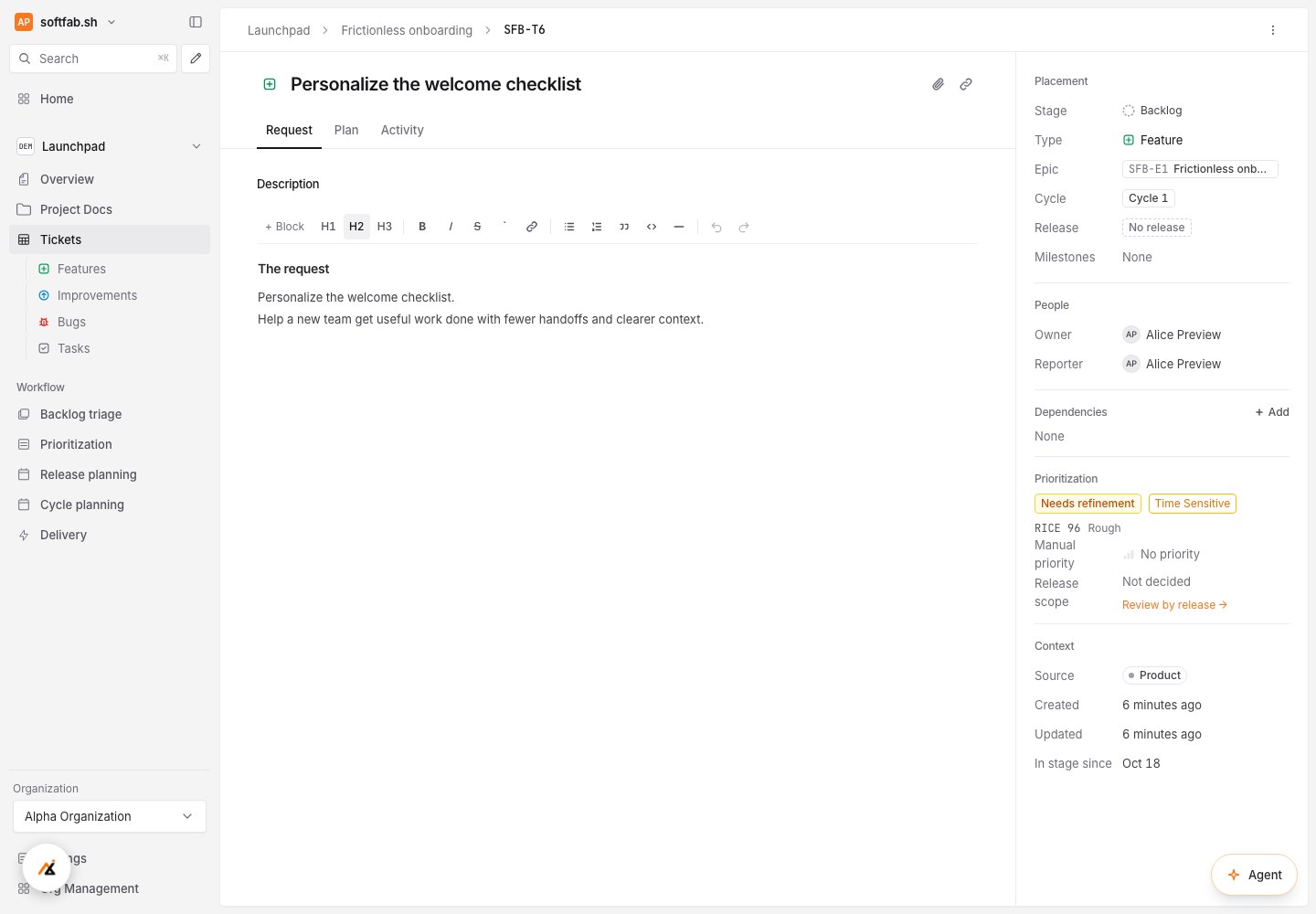This screenshot has height=914, width=1316.
Task: Insert a bulleted list
Action: tap(569, 227)
